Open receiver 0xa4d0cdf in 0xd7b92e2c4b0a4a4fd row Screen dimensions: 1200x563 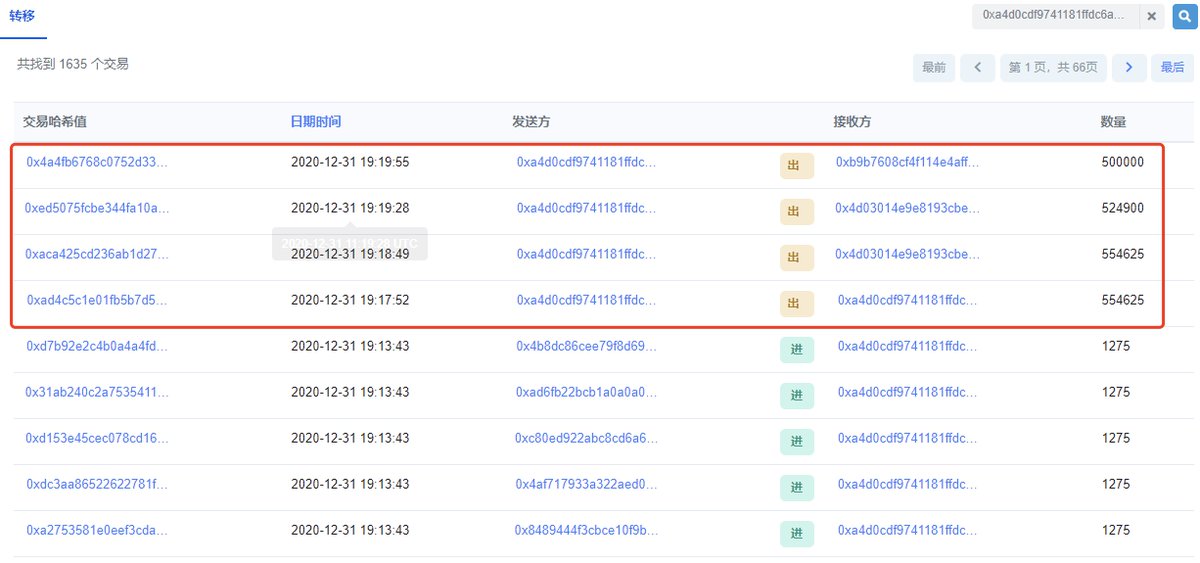(908, 346)
